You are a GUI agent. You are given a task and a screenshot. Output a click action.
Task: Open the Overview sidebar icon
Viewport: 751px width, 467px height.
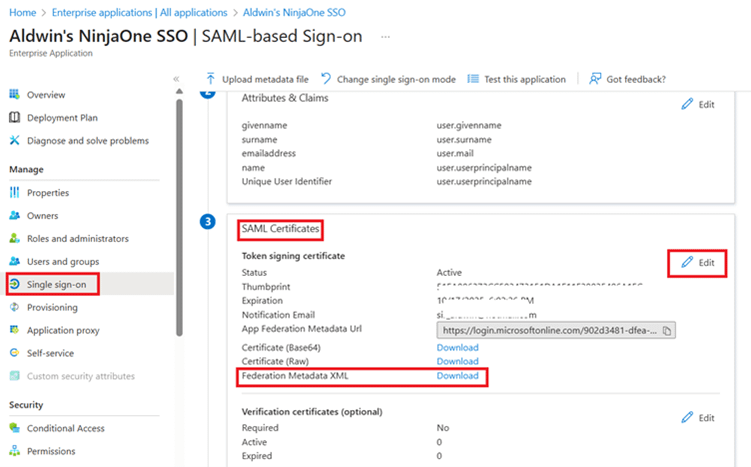coord(14,94)
